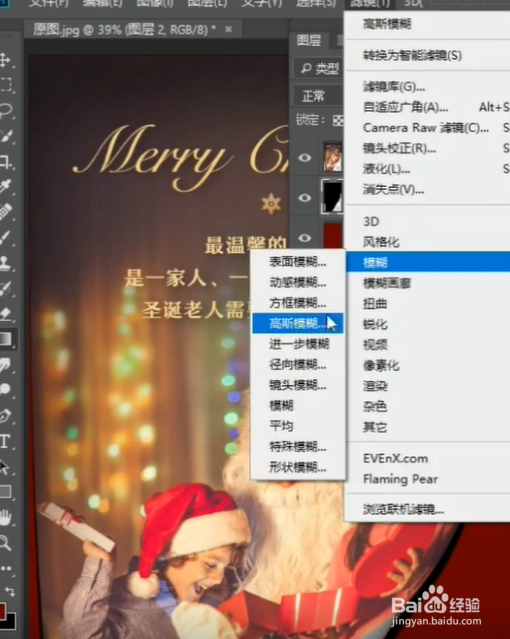The image size is (510, 639).
Task: Select the Path Selection arrow tool
Action: [x=5, y=467]
